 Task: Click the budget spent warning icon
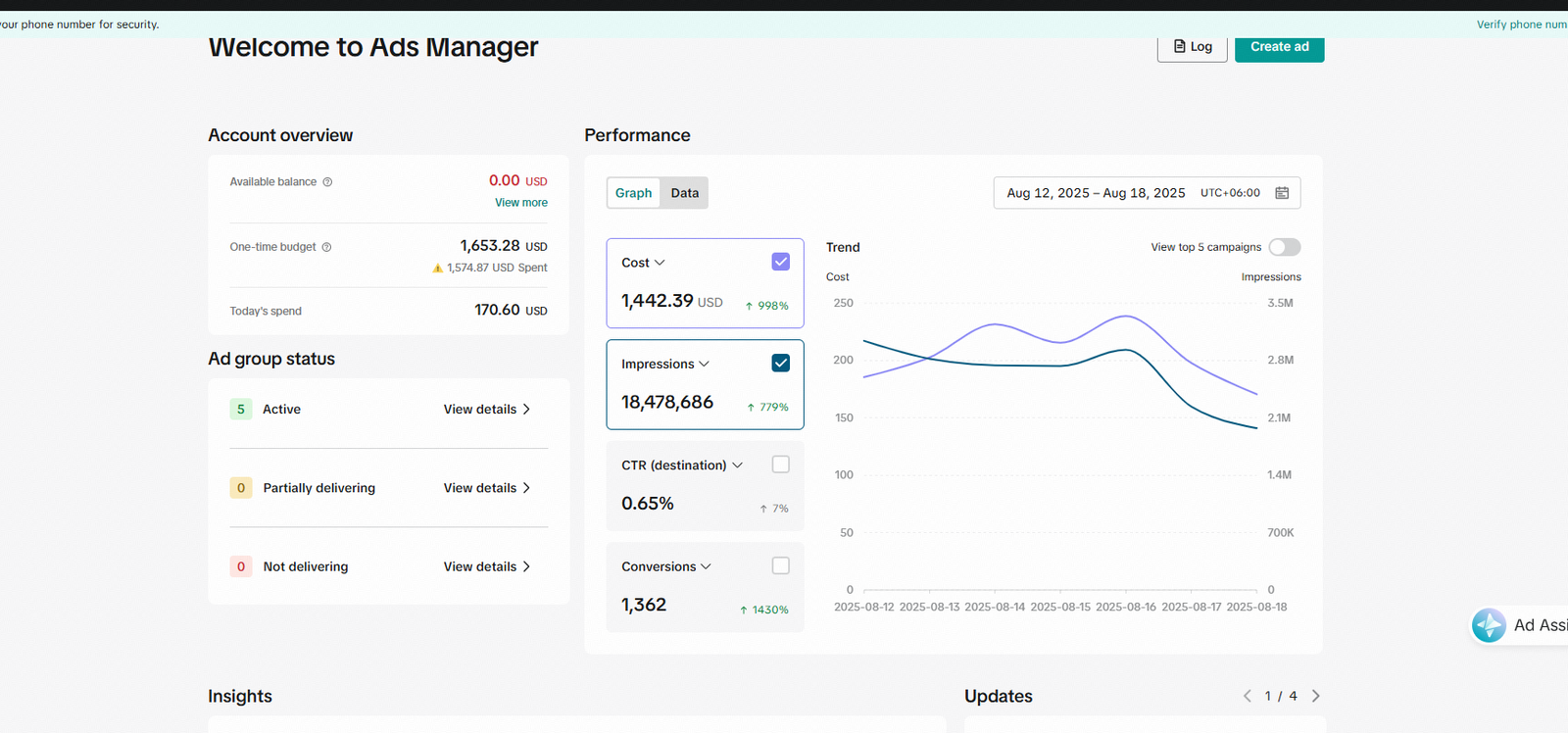(437, 268)
